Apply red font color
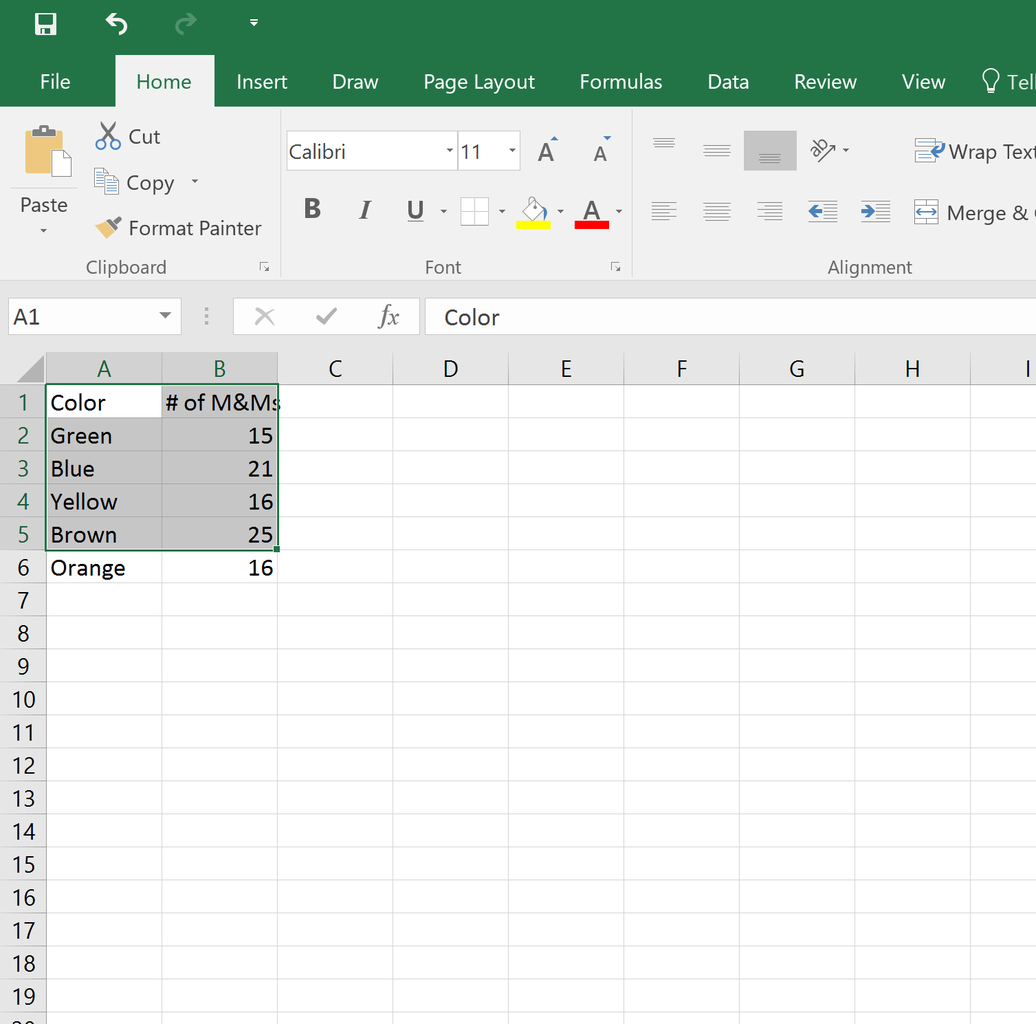The image size is (1036, 1024). [592, 213]
